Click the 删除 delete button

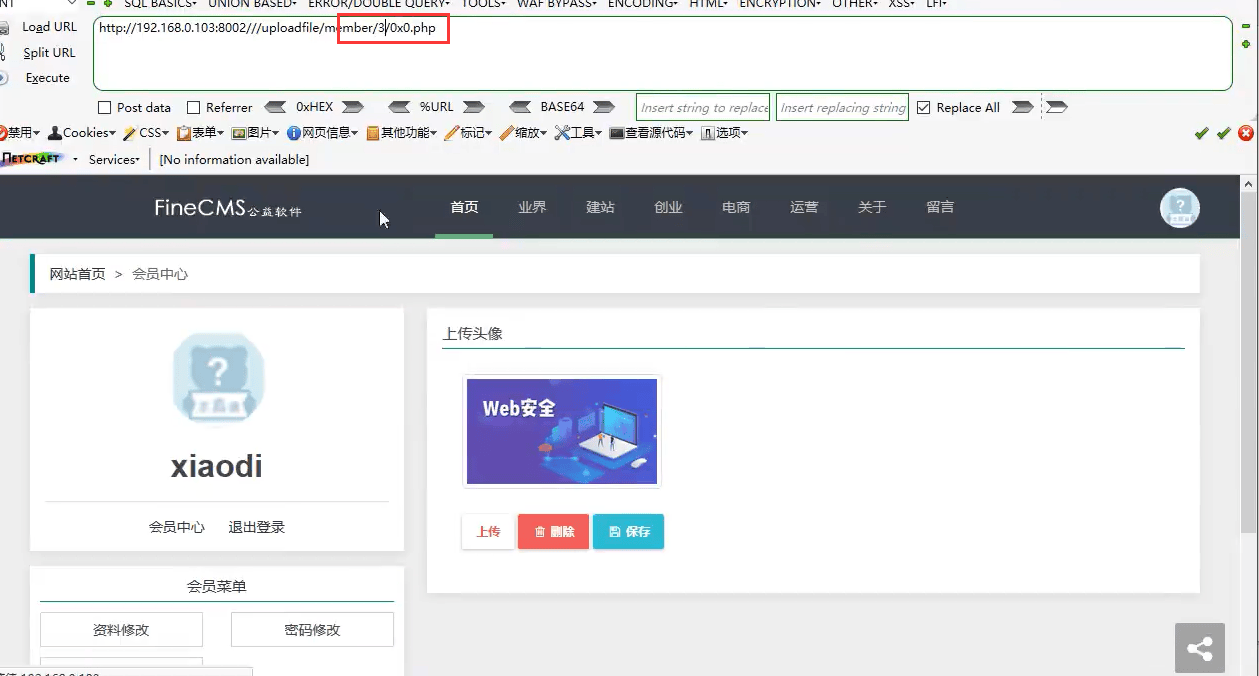(553, 532)
